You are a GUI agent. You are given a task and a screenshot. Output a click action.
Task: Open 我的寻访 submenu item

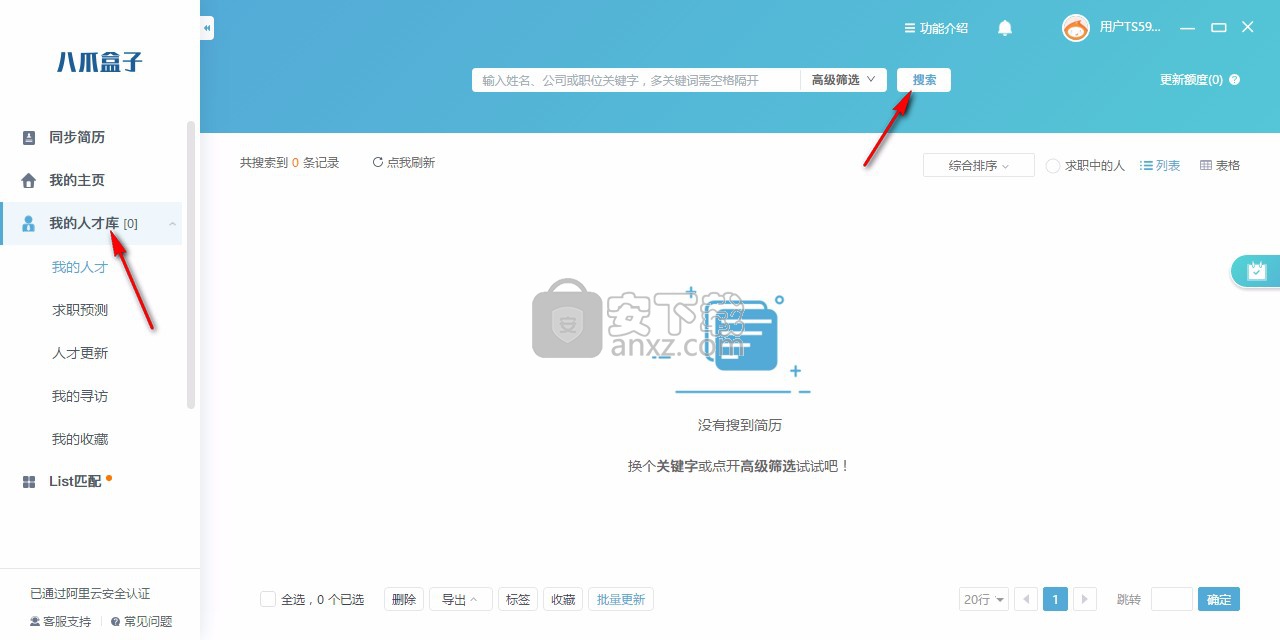(x=80, y=396)
